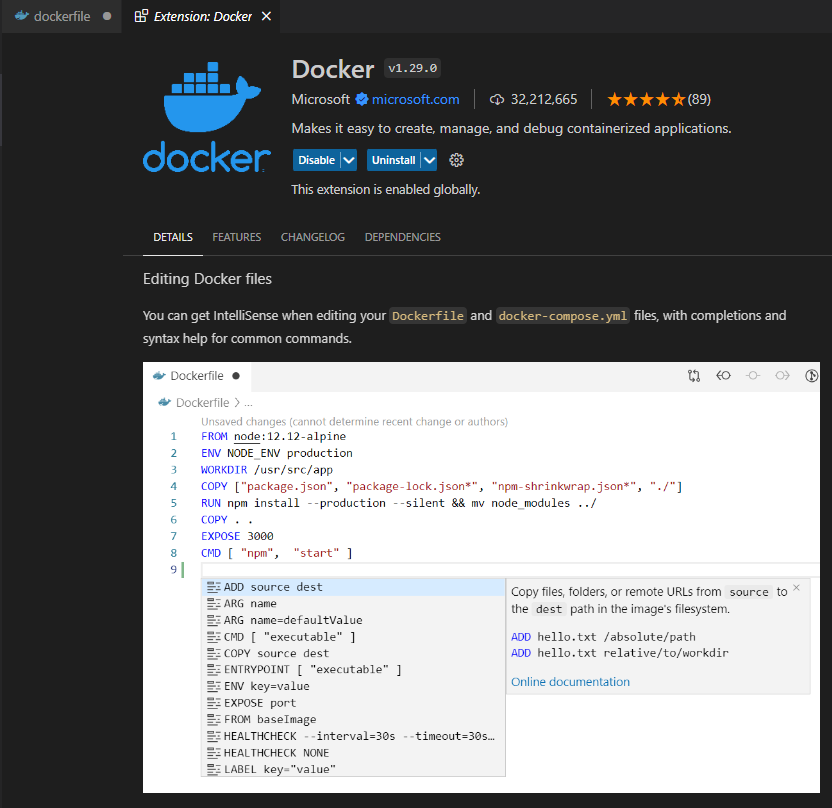Viewport: 832px width, 808px height.
Task: Click the line 8 CMD npm start text
Action: pos(276,553)
